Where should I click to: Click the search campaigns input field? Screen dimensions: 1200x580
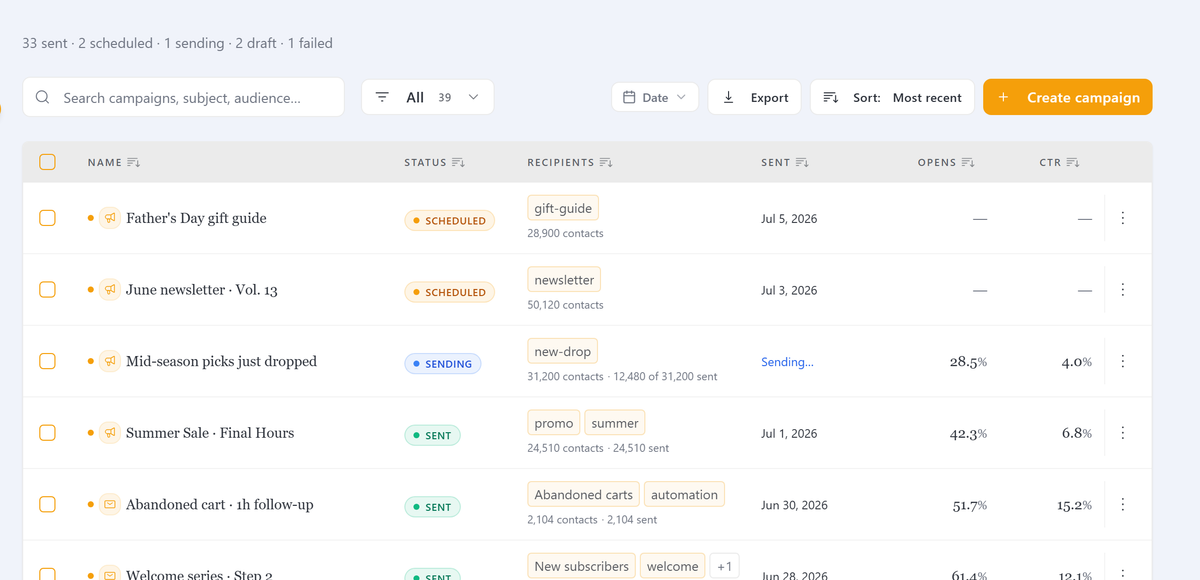[x=183, y=97]
